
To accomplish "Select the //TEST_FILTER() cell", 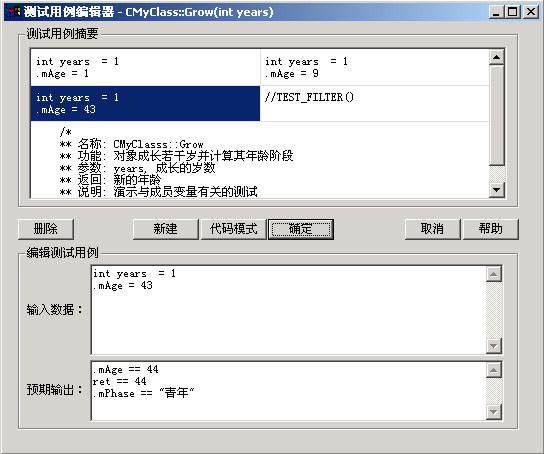I will pyautogui.click(x=375, y=104).
